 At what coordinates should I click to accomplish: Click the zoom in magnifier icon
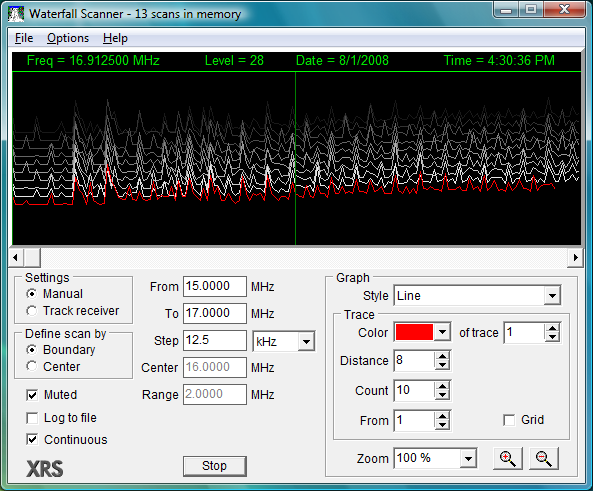508,458
